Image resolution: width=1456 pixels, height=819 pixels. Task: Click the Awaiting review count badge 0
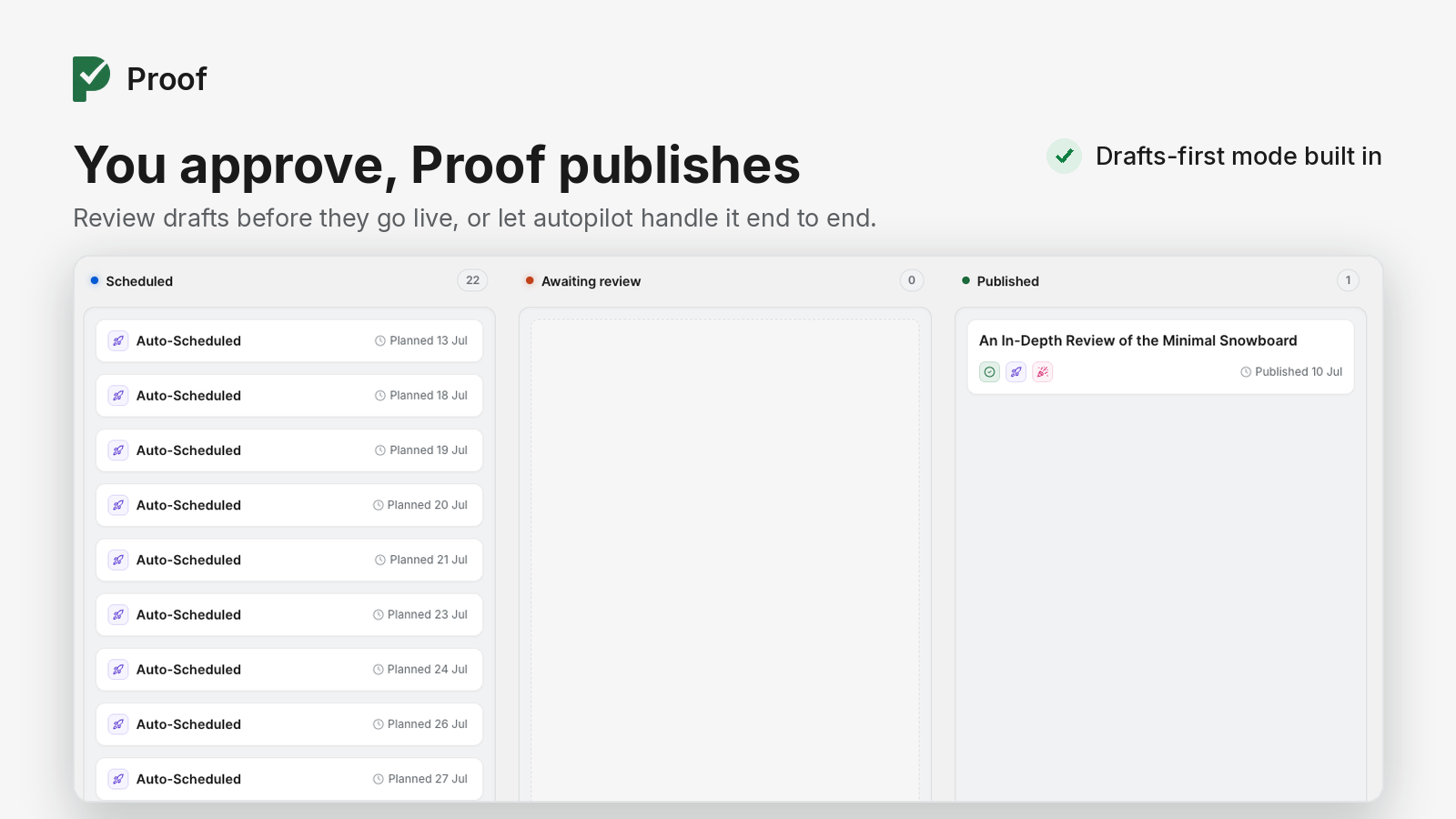[912, 280]
